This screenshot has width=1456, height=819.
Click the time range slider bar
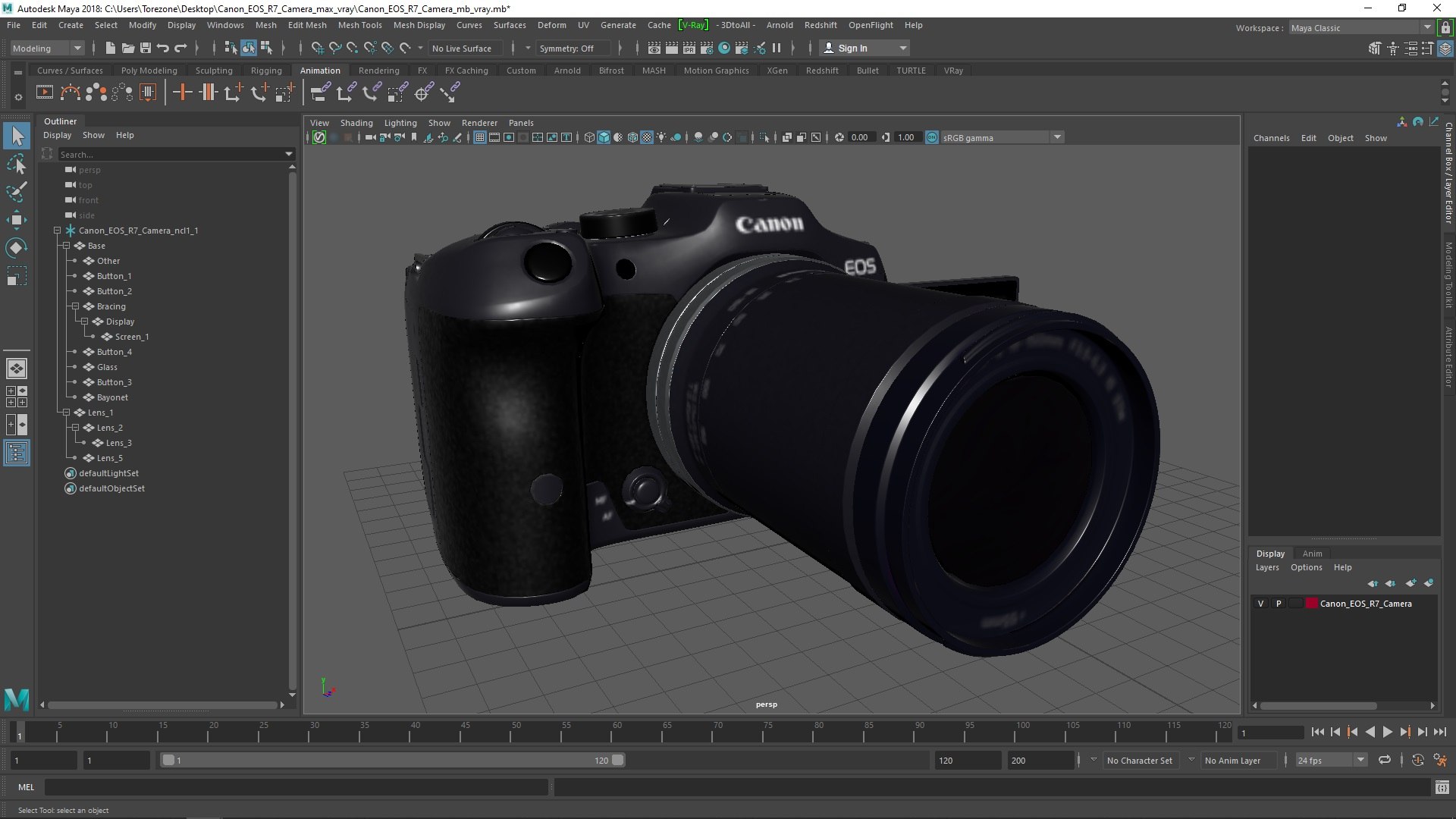(392, 760)
